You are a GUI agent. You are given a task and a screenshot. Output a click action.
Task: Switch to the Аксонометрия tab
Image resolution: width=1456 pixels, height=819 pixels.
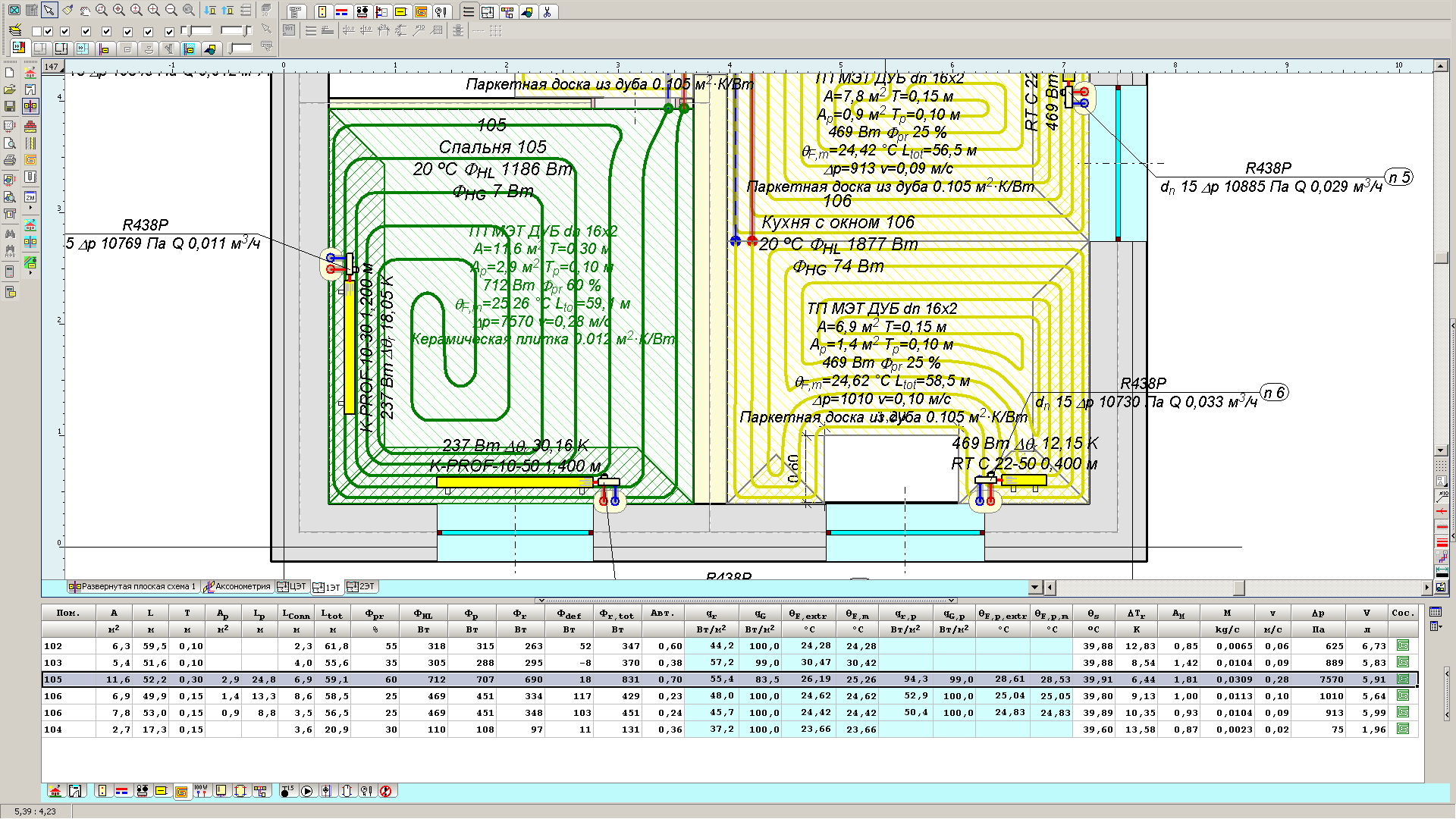[237, 587]
